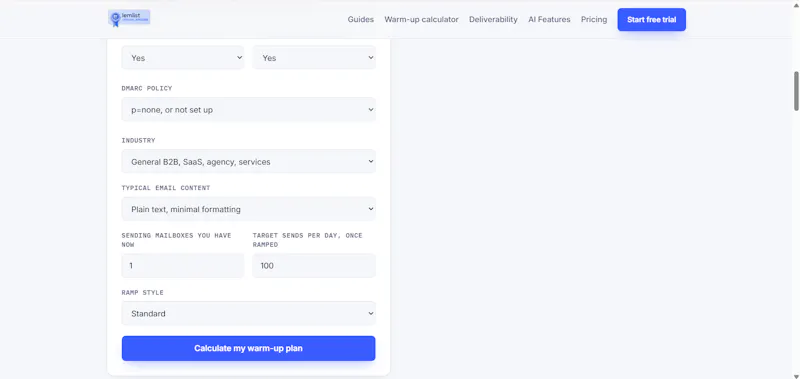Image resolution: width=800 pixels, height=379 pixels.
Task: Click the TYPICAL EMAIL CONTENT label
Action: pyautogui.click(x=166, y=188)
